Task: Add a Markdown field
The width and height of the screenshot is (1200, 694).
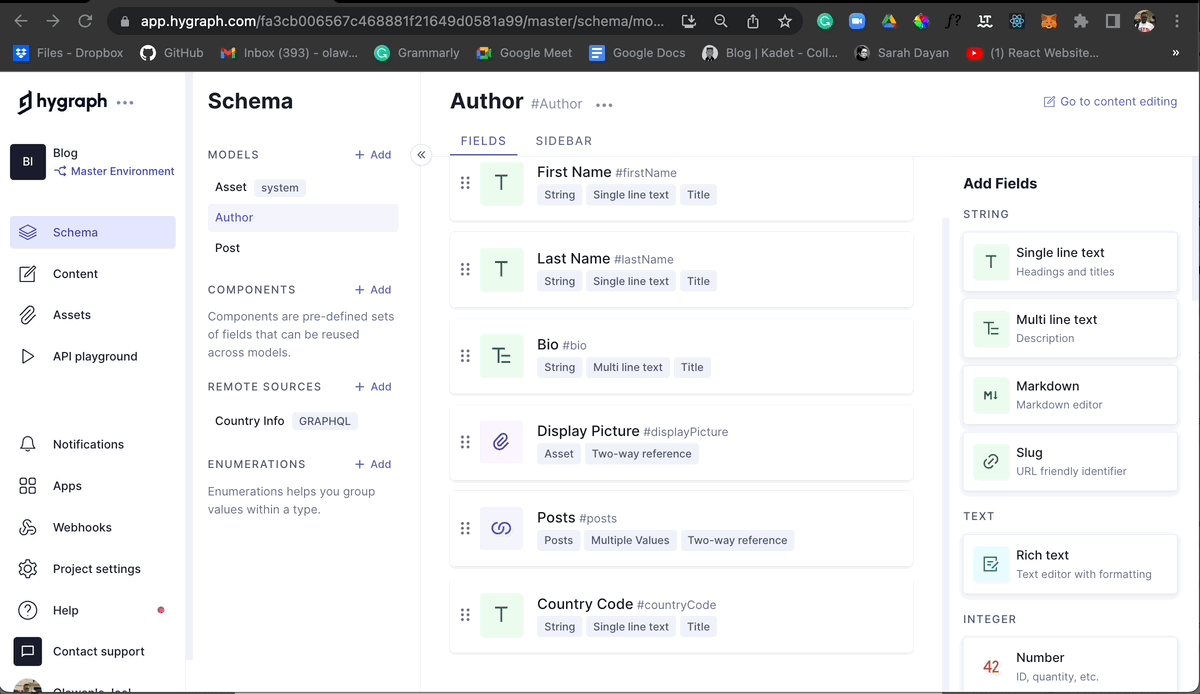Action: [x=1069, y=395]
